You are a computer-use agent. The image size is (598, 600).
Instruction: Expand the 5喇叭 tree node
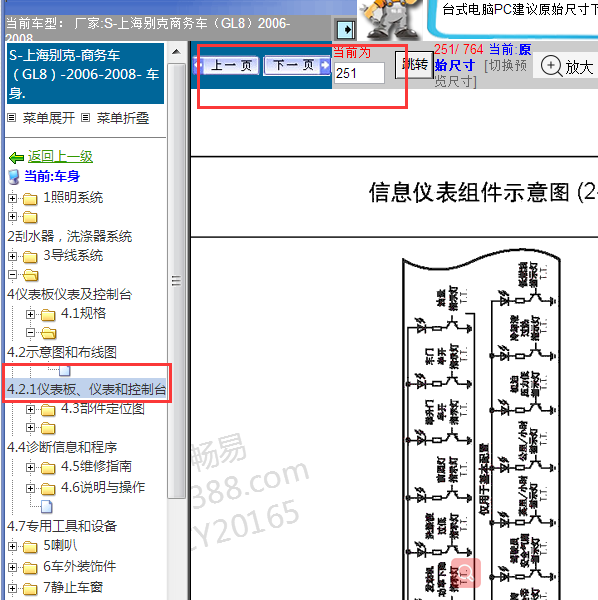tap(12, 546)
